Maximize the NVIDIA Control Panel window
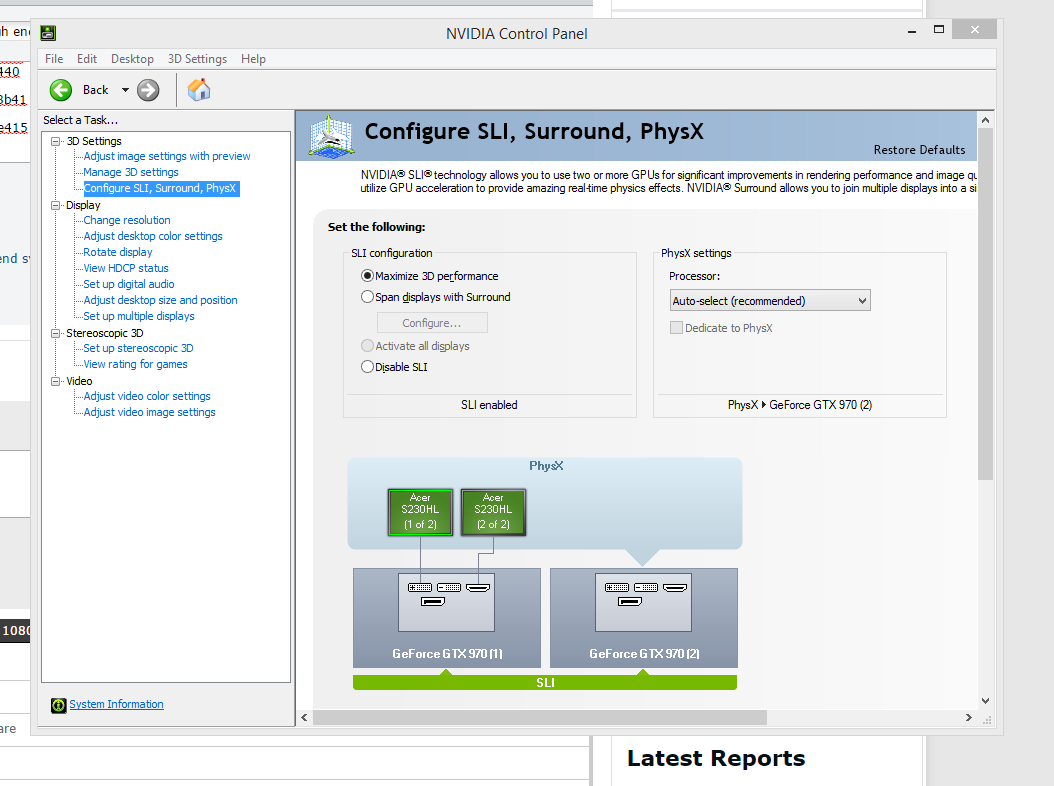Screen dimensions: 1054x786 [x=939, y=30]
